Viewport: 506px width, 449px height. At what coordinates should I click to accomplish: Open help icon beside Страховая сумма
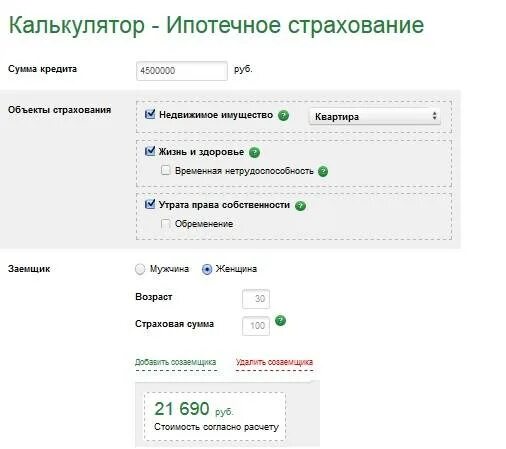point(280,321)
